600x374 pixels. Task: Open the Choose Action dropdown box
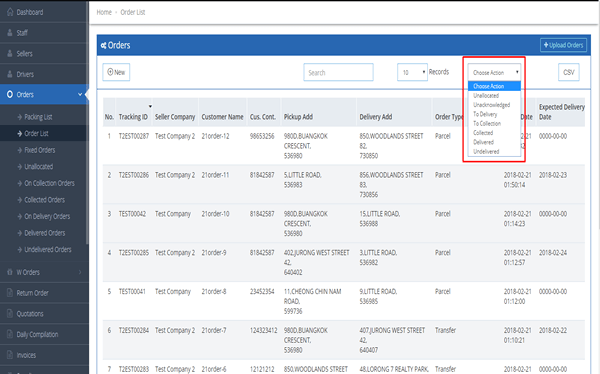pyautogui.click(x=494, y=72)
